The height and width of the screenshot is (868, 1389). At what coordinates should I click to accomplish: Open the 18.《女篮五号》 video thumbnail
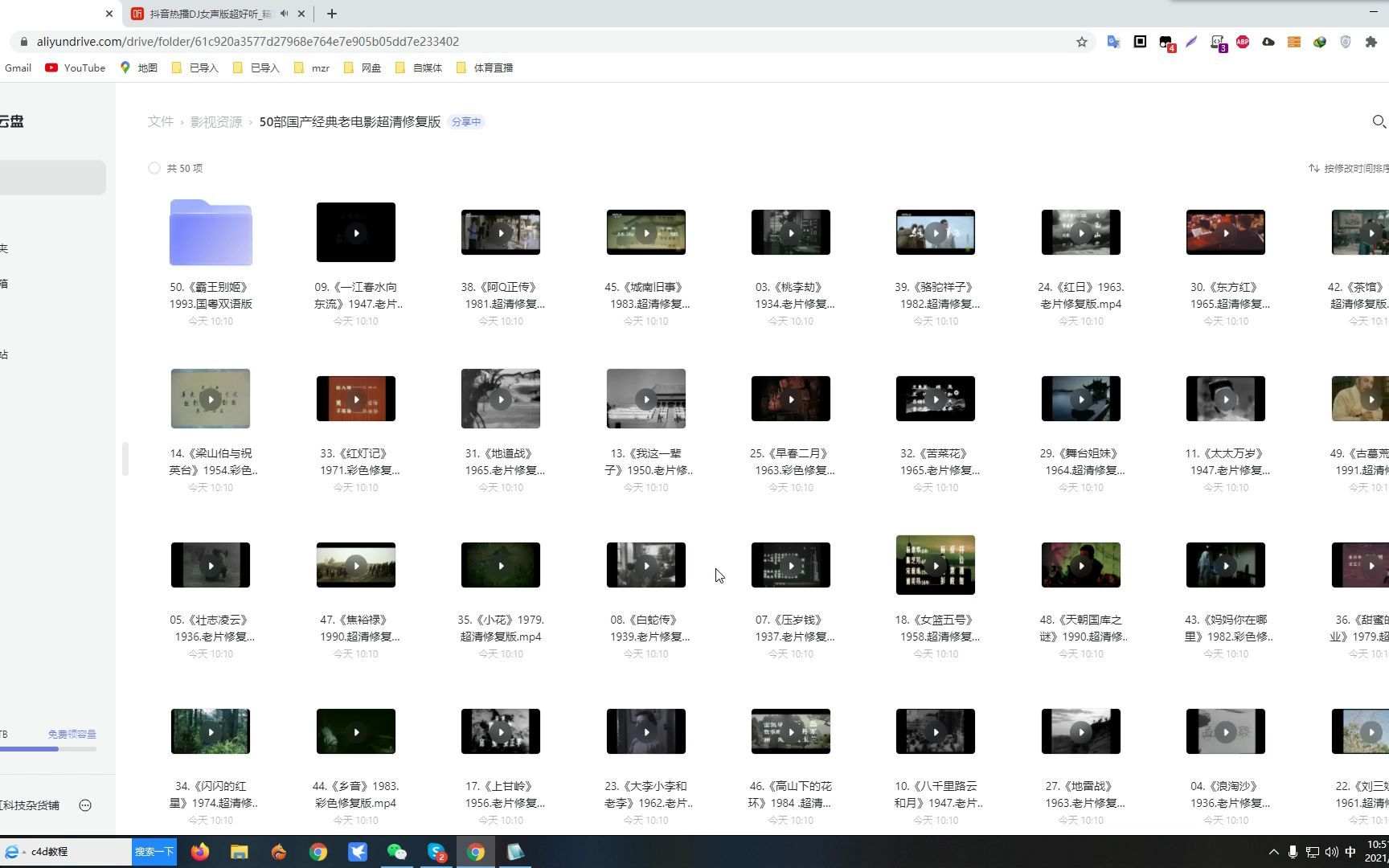(936, 565)
